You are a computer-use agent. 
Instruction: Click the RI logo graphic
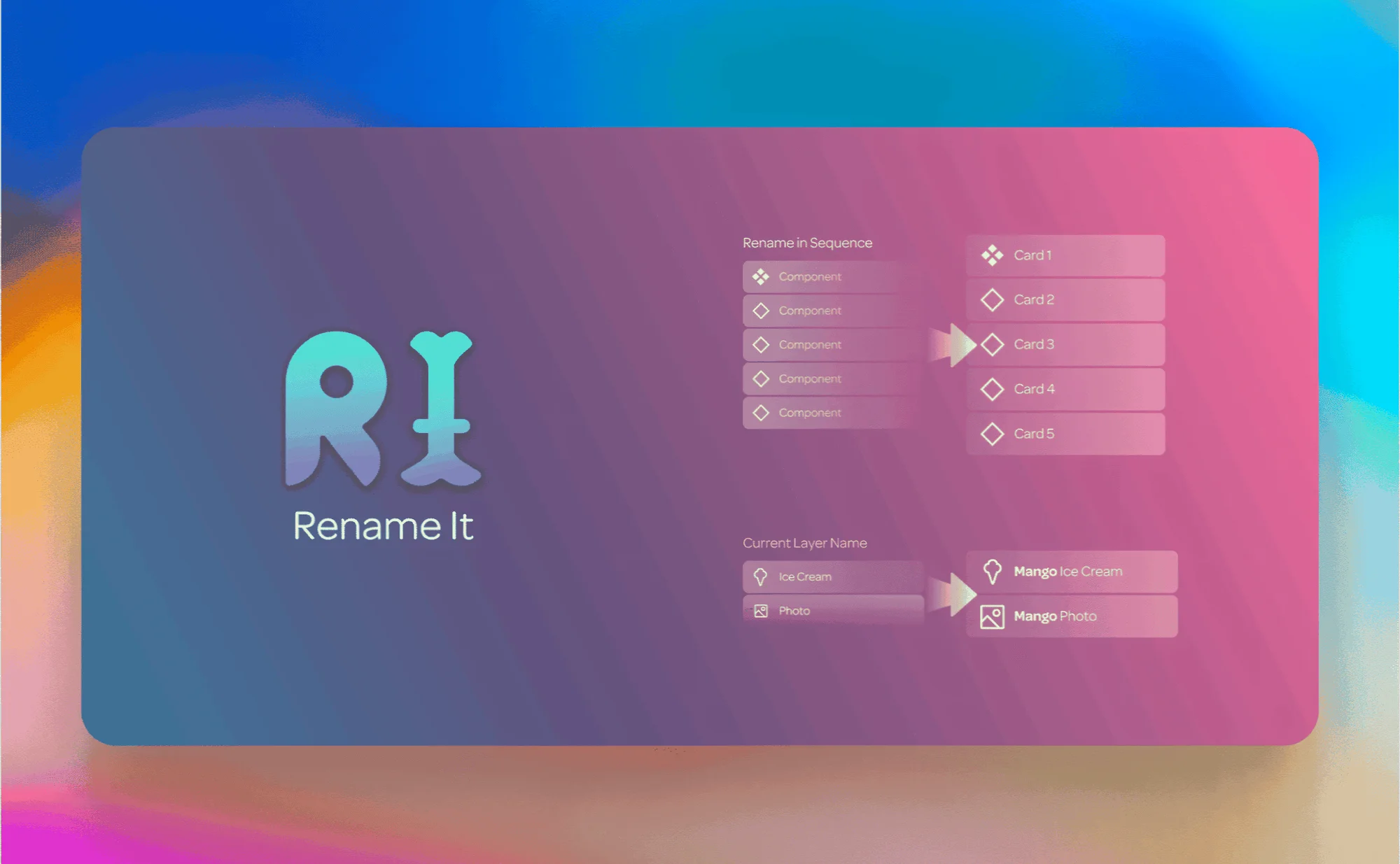pos(382,409)
